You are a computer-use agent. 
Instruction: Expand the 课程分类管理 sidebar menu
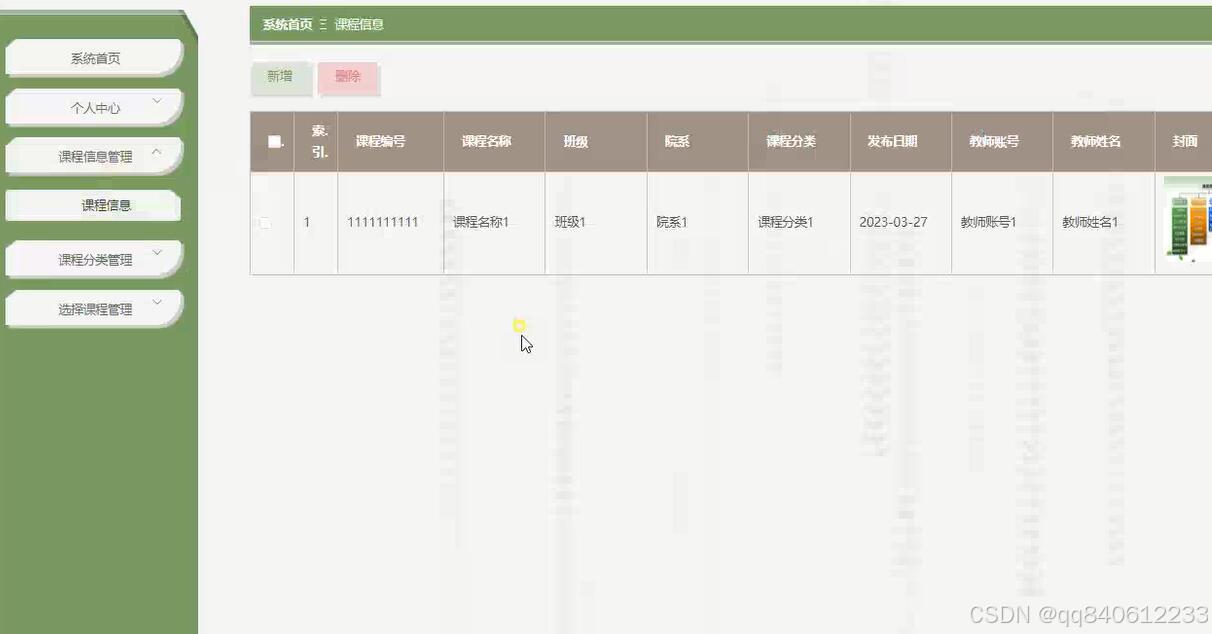(94, 257)
